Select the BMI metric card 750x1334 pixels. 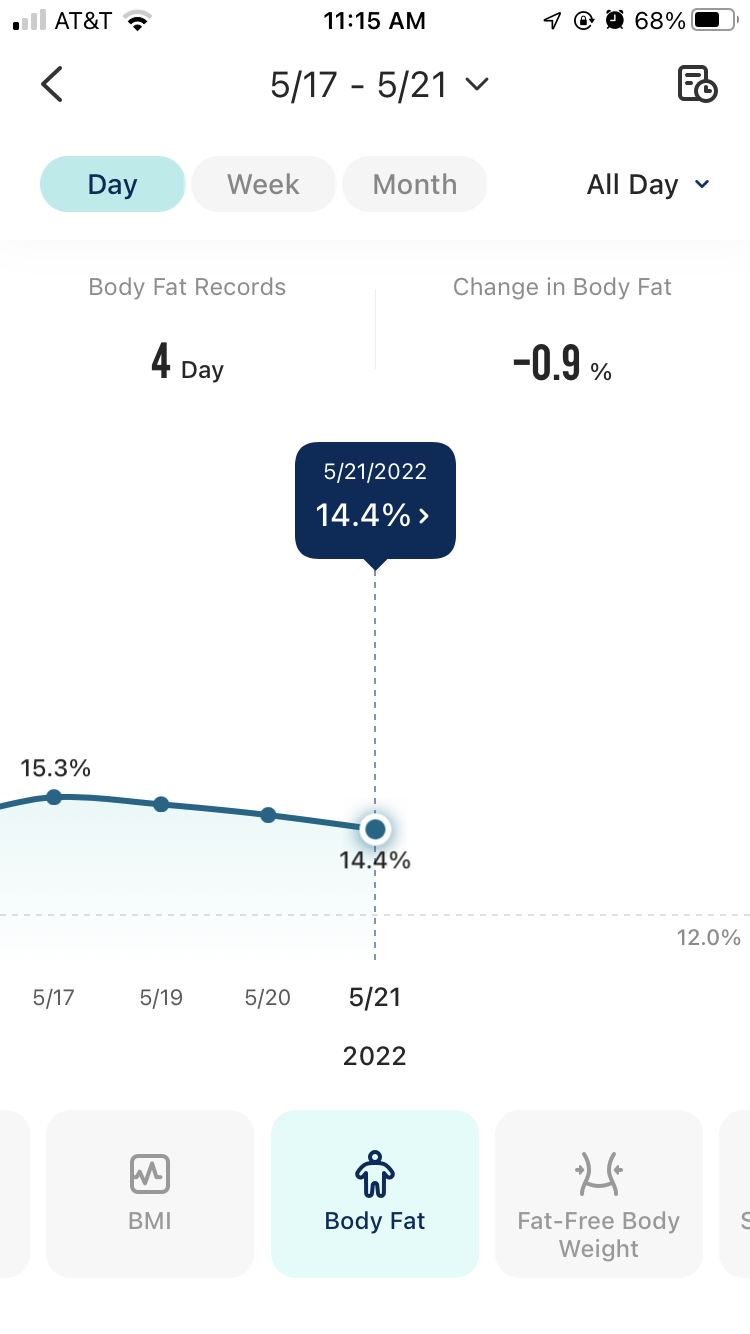pos(150,1193)
